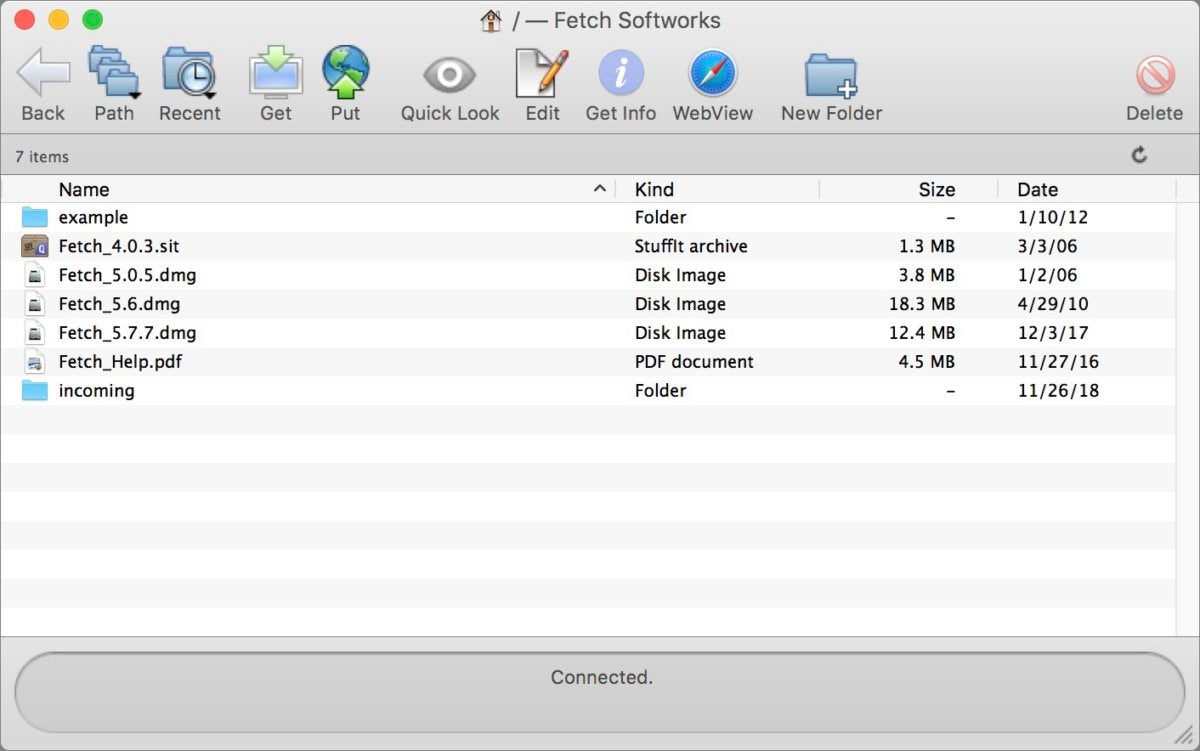Image resolution: width=1200 pixels, height=751 pixels.
Task: Click the home icon in title bar
Action: pyautogui.click(x=491, y=20)
